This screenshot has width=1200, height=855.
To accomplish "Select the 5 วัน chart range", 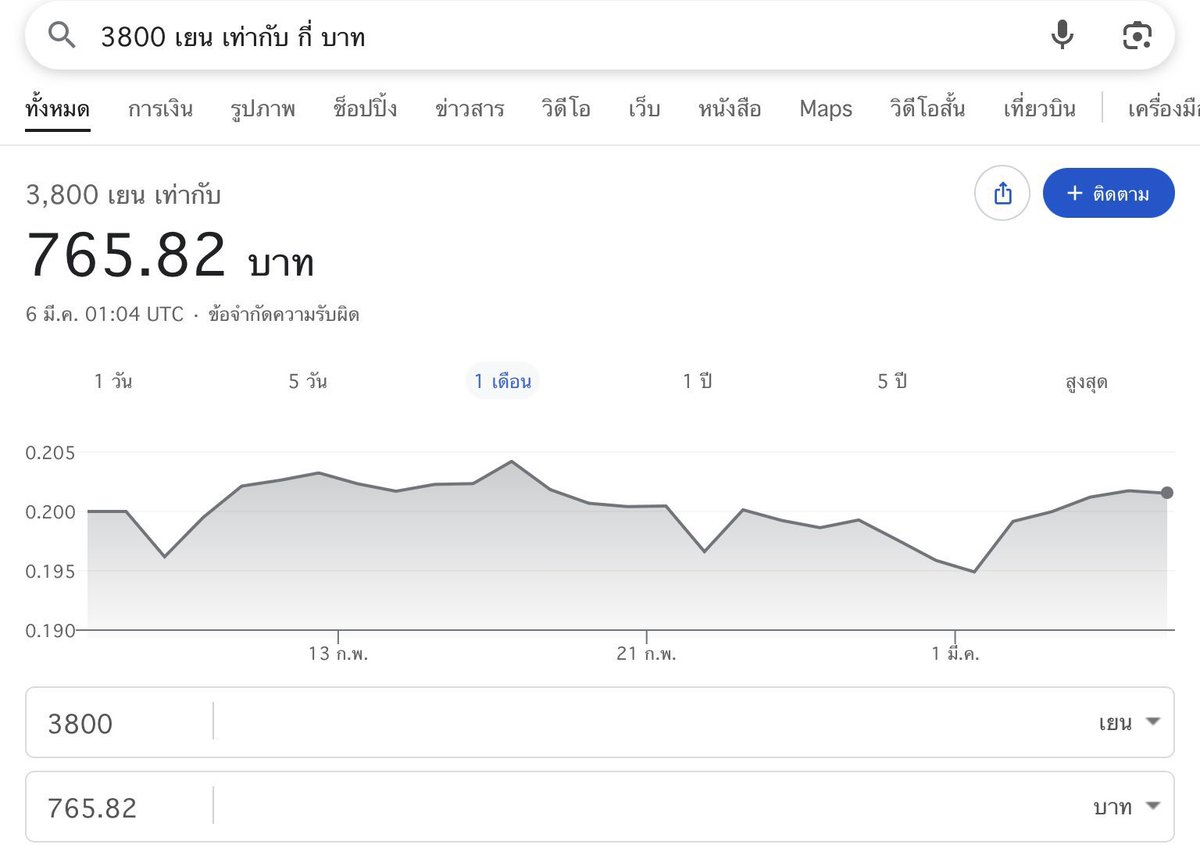I will pyautogui.click(x=308, y=381).
